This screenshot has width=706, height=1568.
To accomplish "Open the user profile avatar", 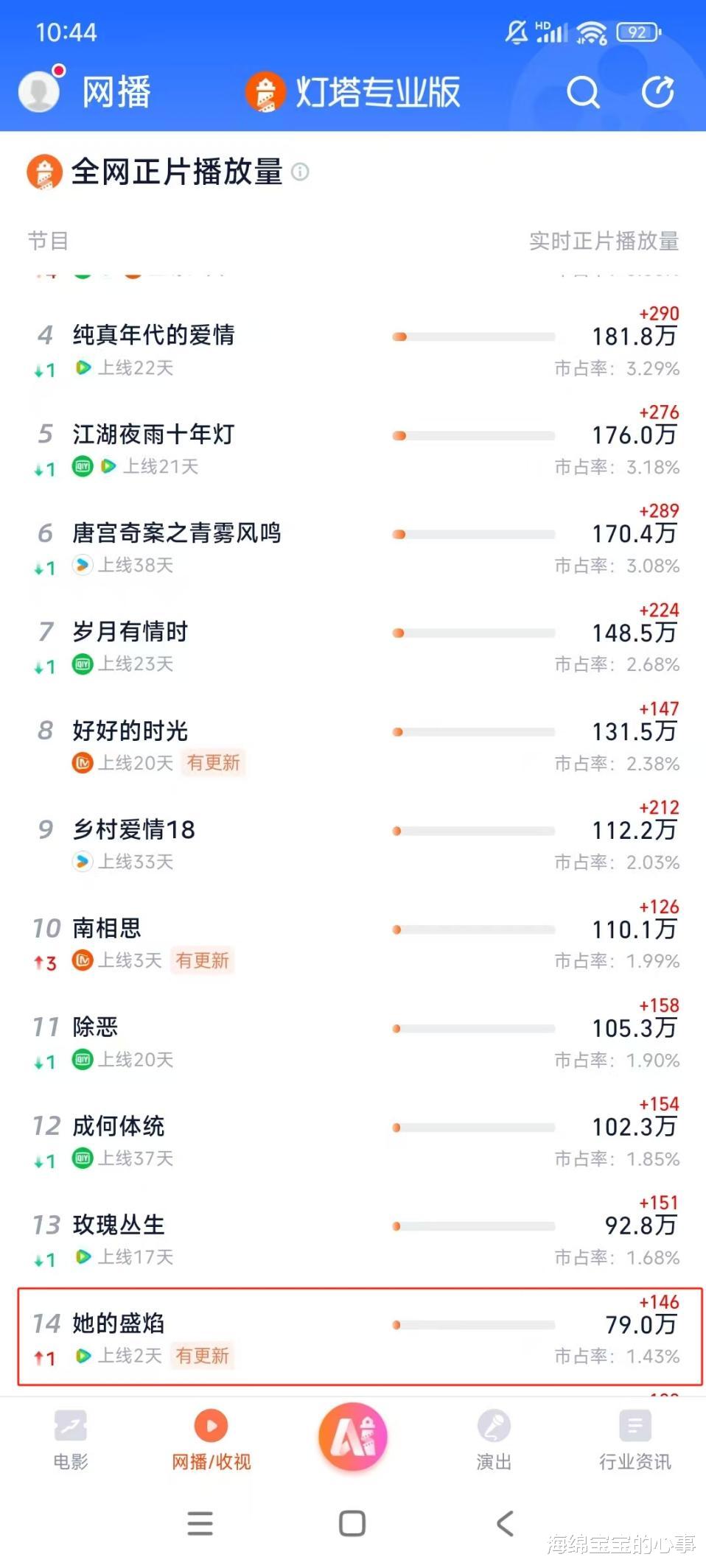I will (x=40, y=91).
